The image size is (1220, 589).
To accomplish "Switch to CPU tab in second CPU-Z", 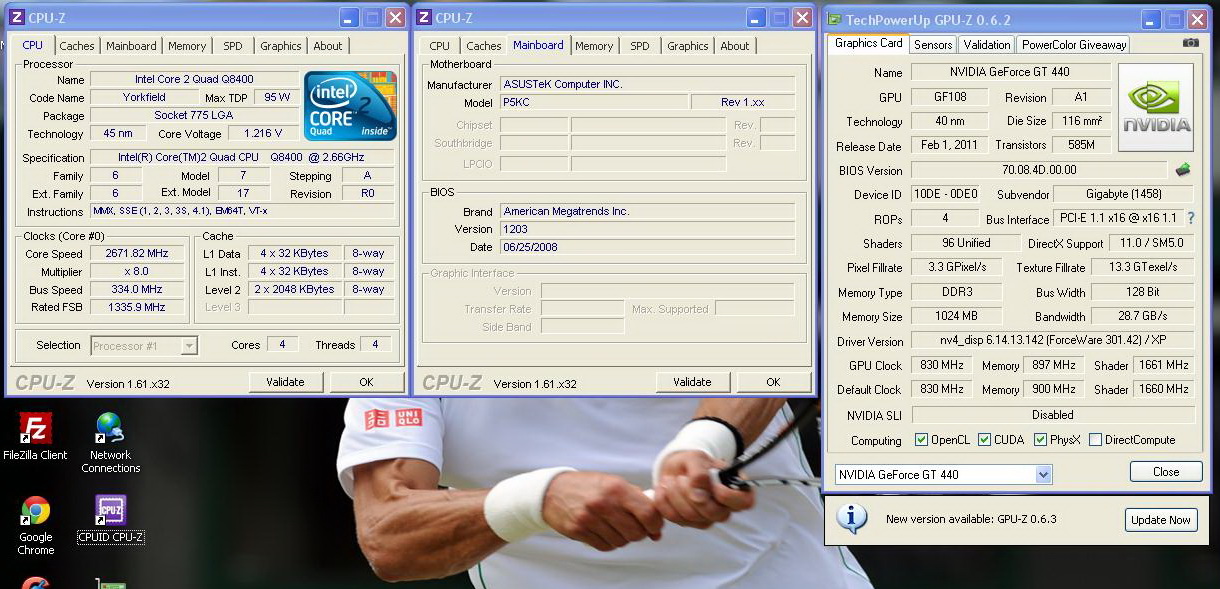I will point(439,46).
